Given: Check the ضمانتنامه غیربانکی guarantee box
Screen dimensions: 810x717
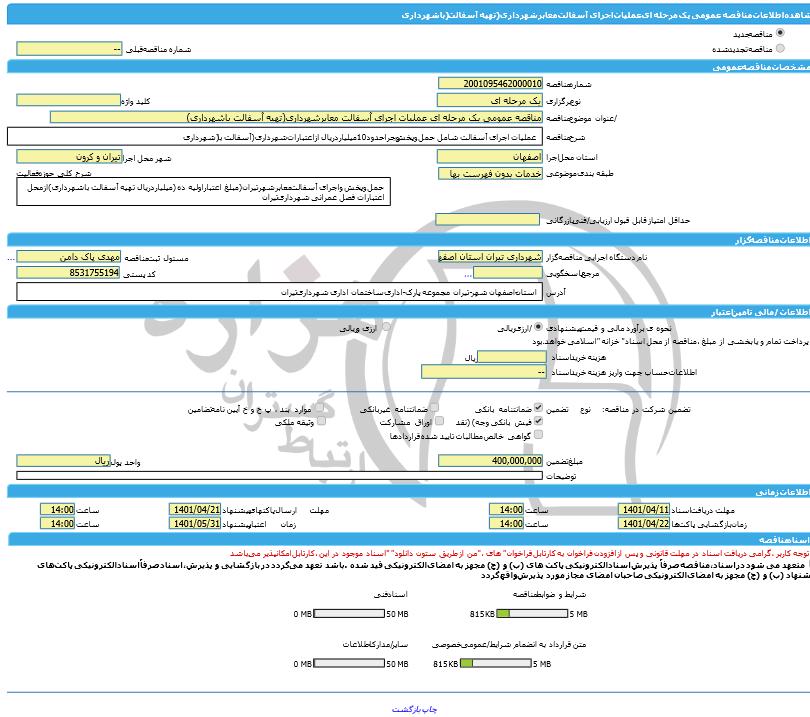Looking at the screenshot, I should pyautogui.click(x=433, y=409).
